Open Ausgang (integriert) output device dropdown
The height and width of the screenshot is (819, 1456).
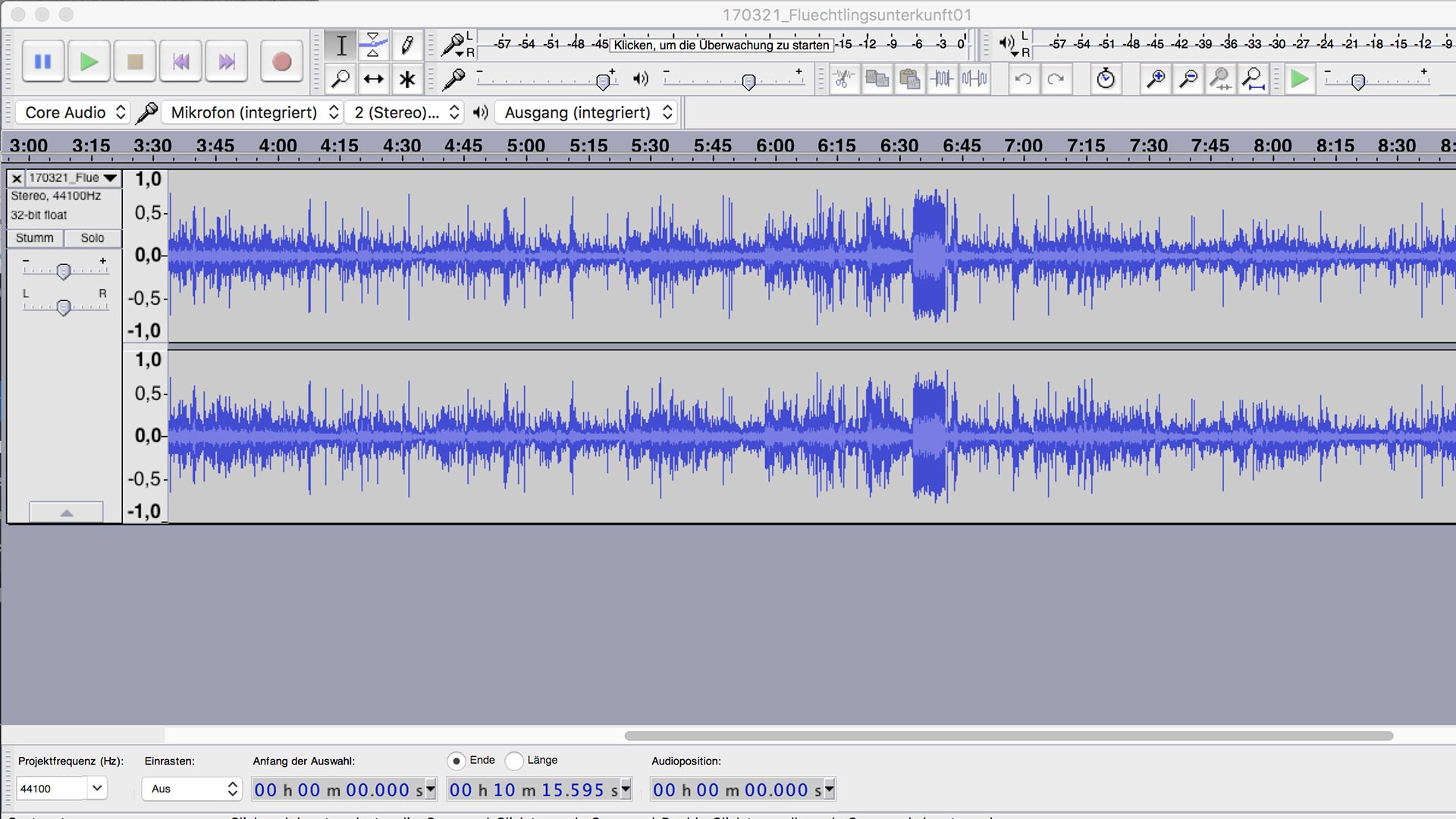(x=586, y=112)
